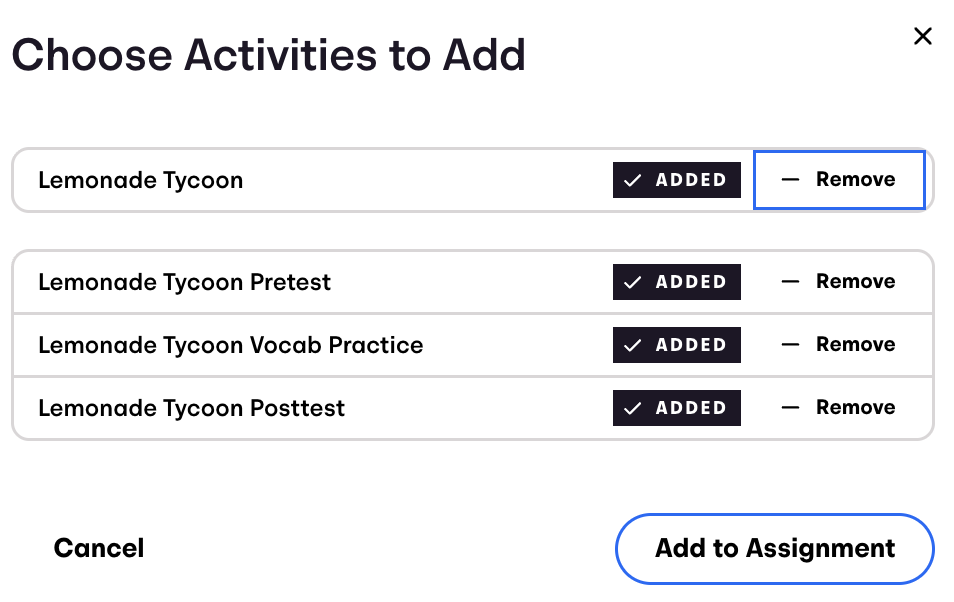Select the Lemonade Tycoon Pretest activity name
Viewport: 954px width, 602px height.
[x=184, y=283]
